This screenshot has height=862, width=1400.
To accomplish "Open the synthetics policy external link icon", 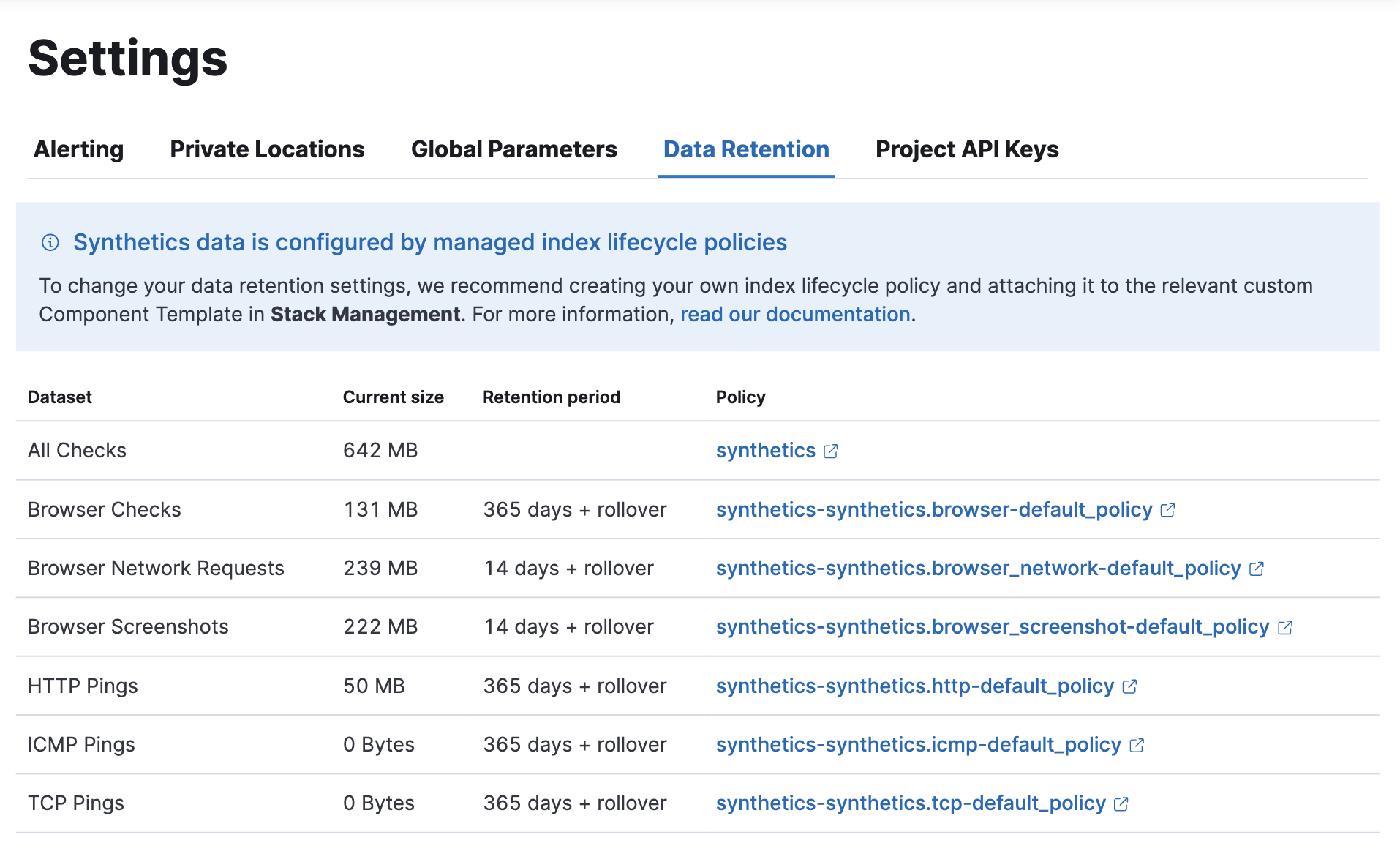I will (831, 451).
